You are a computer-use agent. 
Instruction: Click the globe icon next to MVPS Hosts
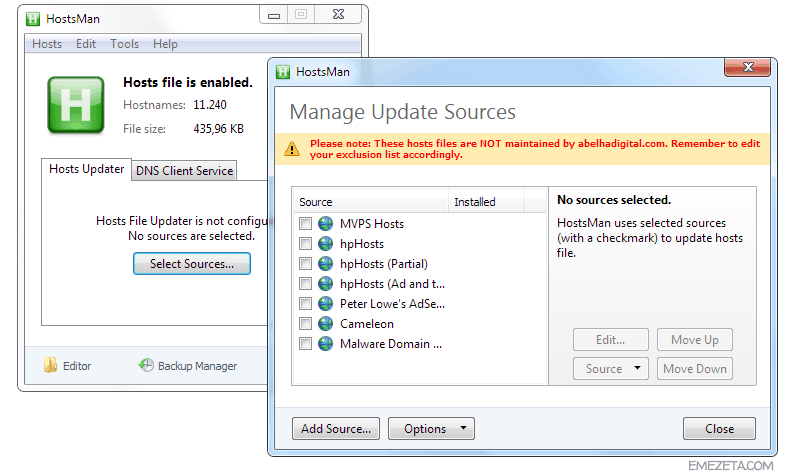click(x=326, y=223)
